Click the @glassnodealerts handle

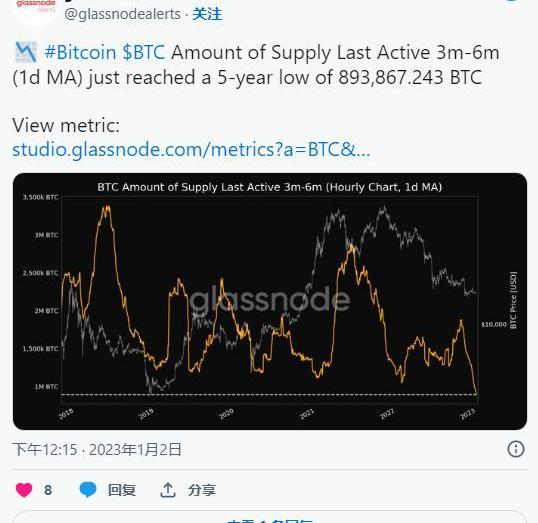(x=122, y=14)
